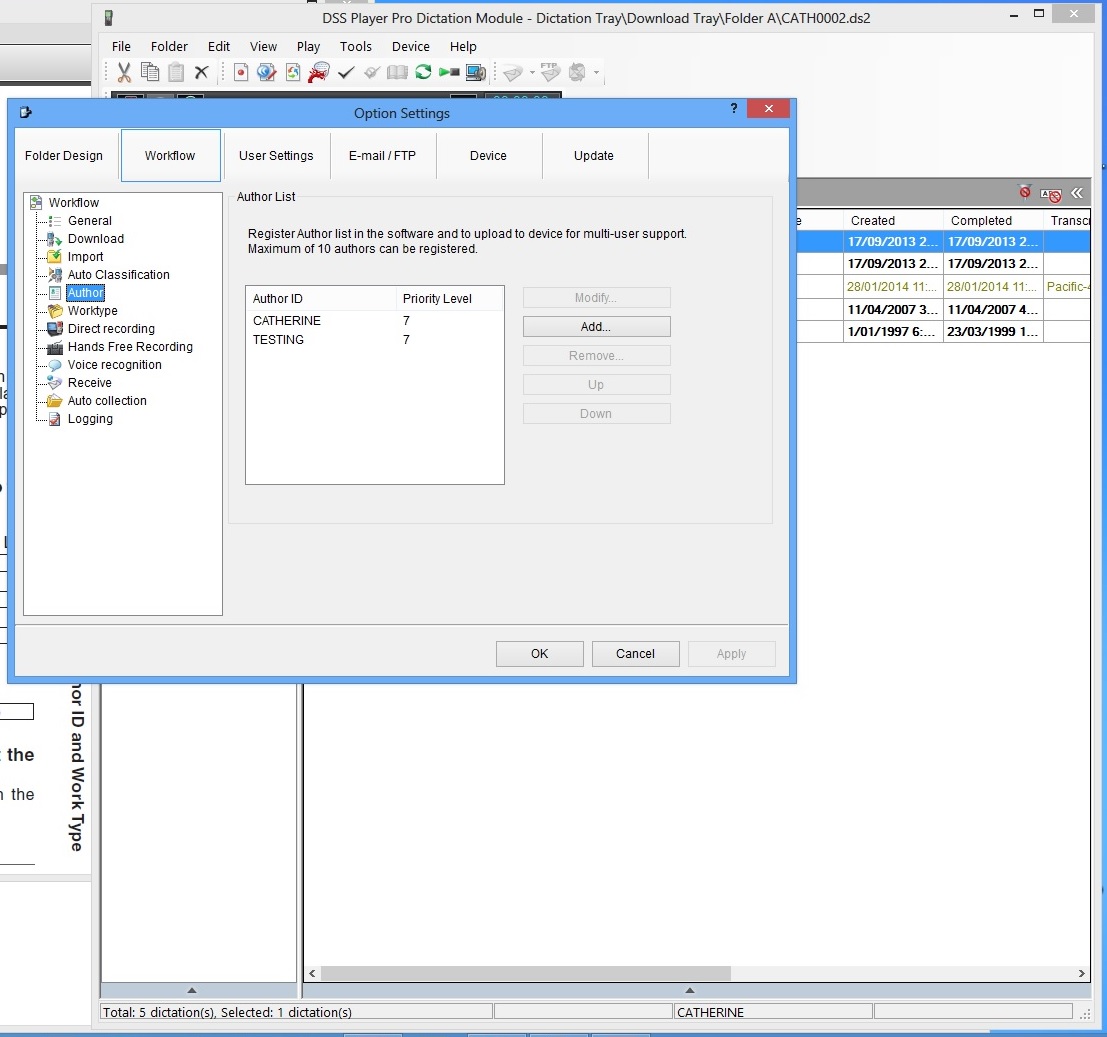This screenshot has height=1037, width=1107.
Task: Click Cancel in Option Settings
Action: pyautogui.click(x=635, y=654)
